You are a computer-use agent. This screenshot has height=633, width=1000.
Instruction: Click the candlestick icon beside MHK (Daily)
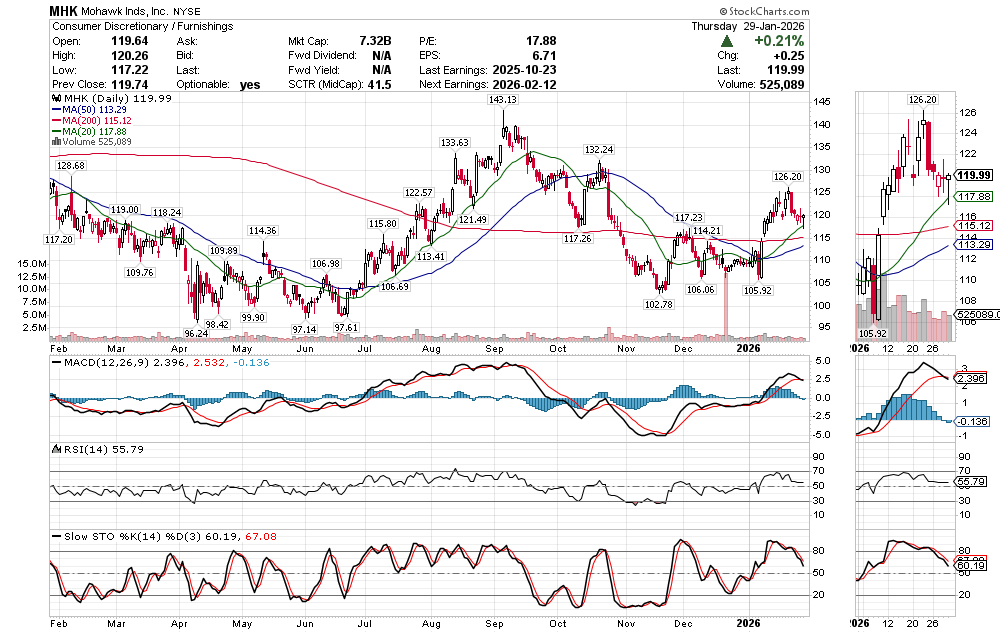tap(55, 100)
